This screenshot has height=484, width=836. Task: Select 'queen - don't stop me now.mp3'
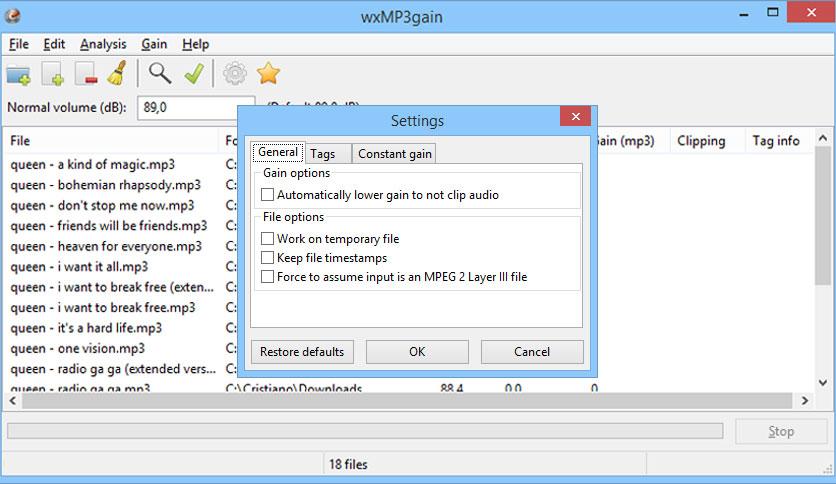102,205
